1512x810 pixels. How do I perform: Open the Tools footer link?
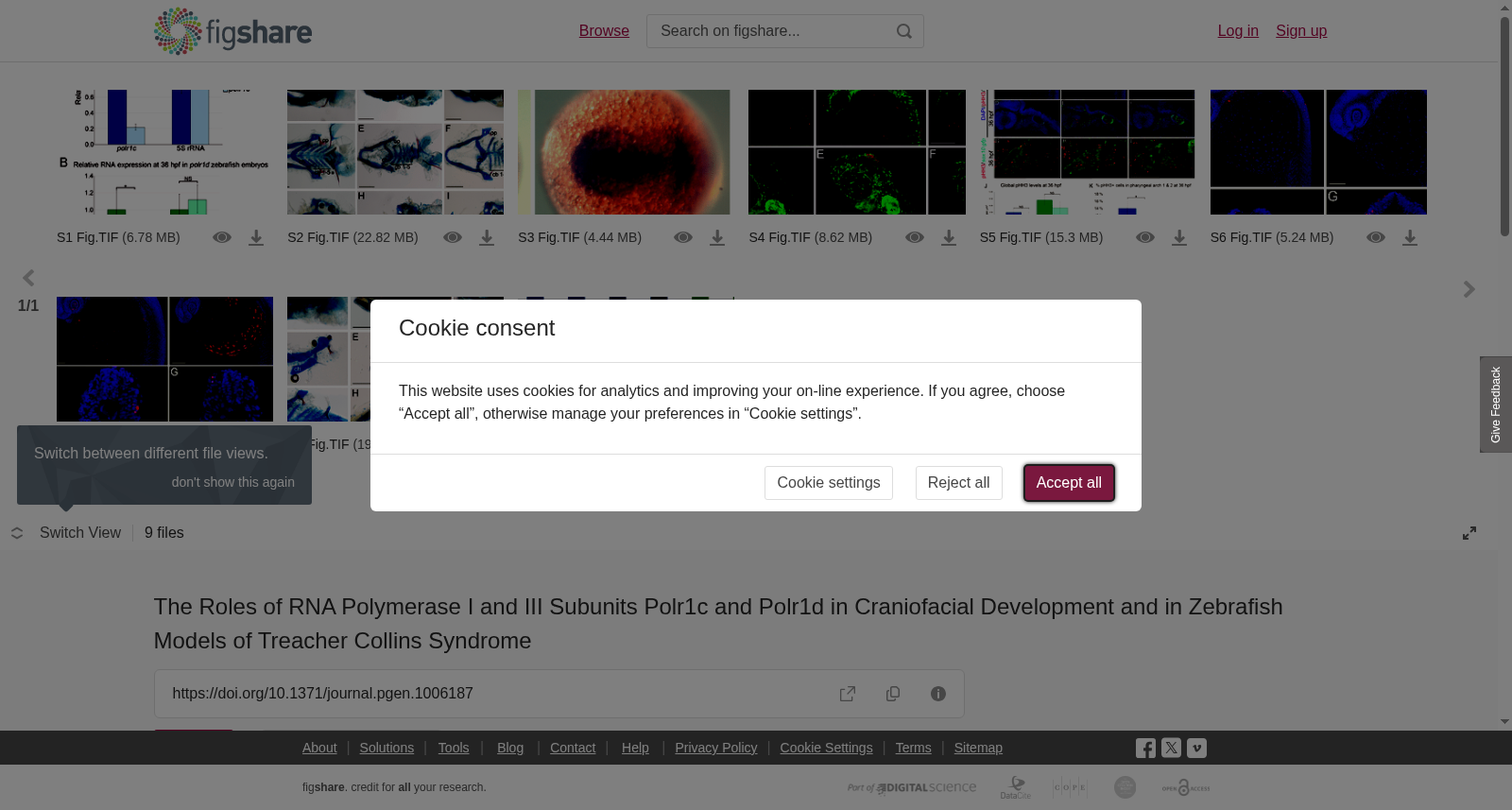point(454,748)
